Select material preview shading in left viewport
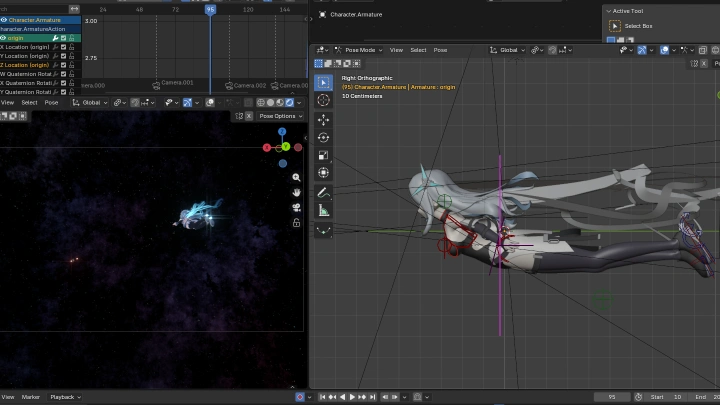 (280, 102)
